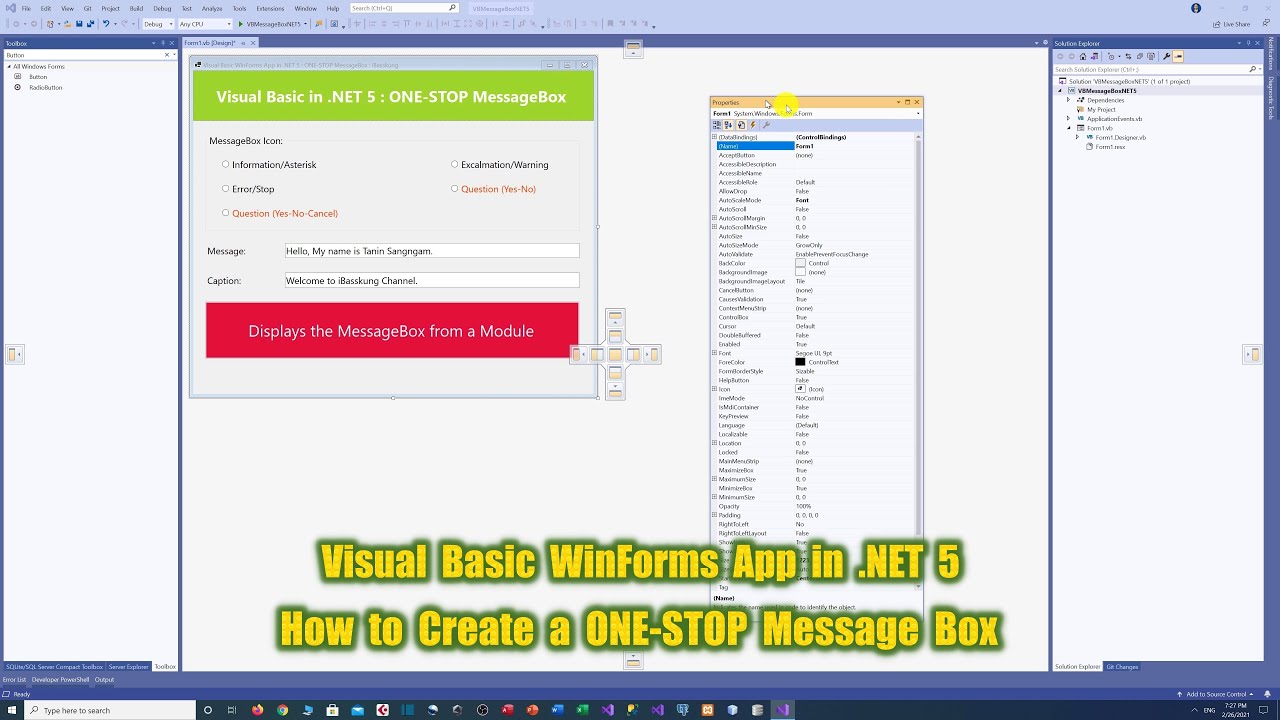Click Solution Explorer Home icon
The height and width of the screenshot is (720, 1280).
[1083, 56]
